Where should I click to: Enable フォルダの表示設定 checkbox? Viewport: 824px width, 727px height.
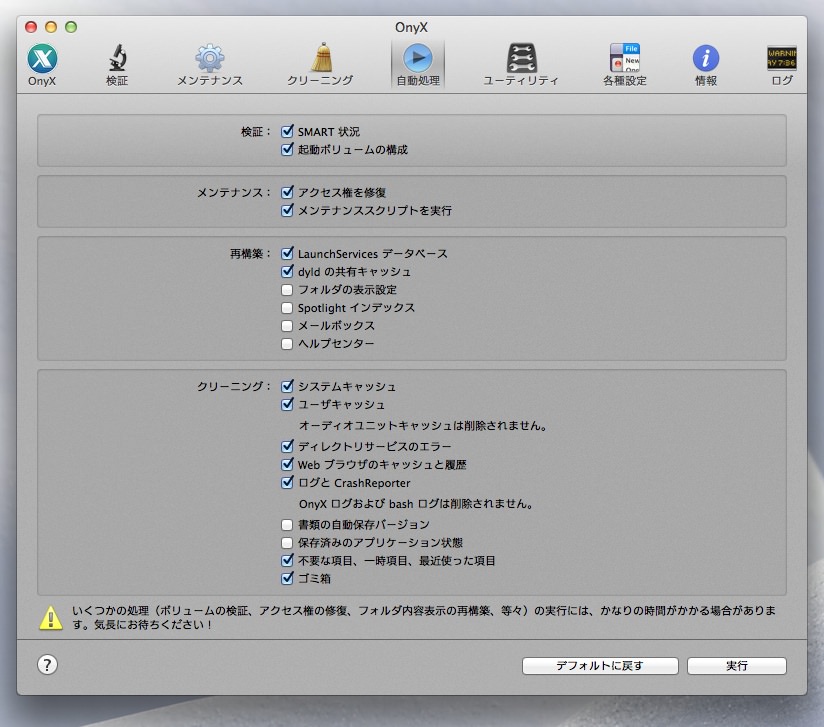pos(287,290)
